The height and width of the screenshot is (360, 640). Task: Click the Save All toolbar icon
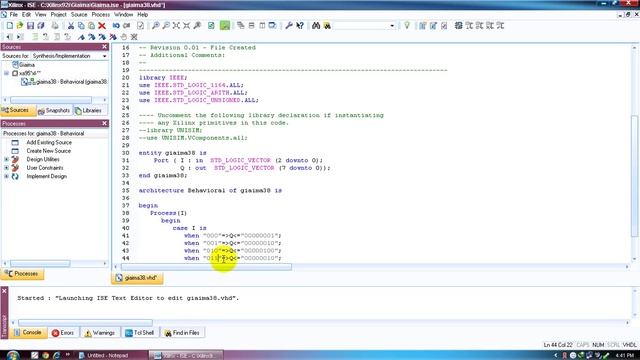point(41,26)
